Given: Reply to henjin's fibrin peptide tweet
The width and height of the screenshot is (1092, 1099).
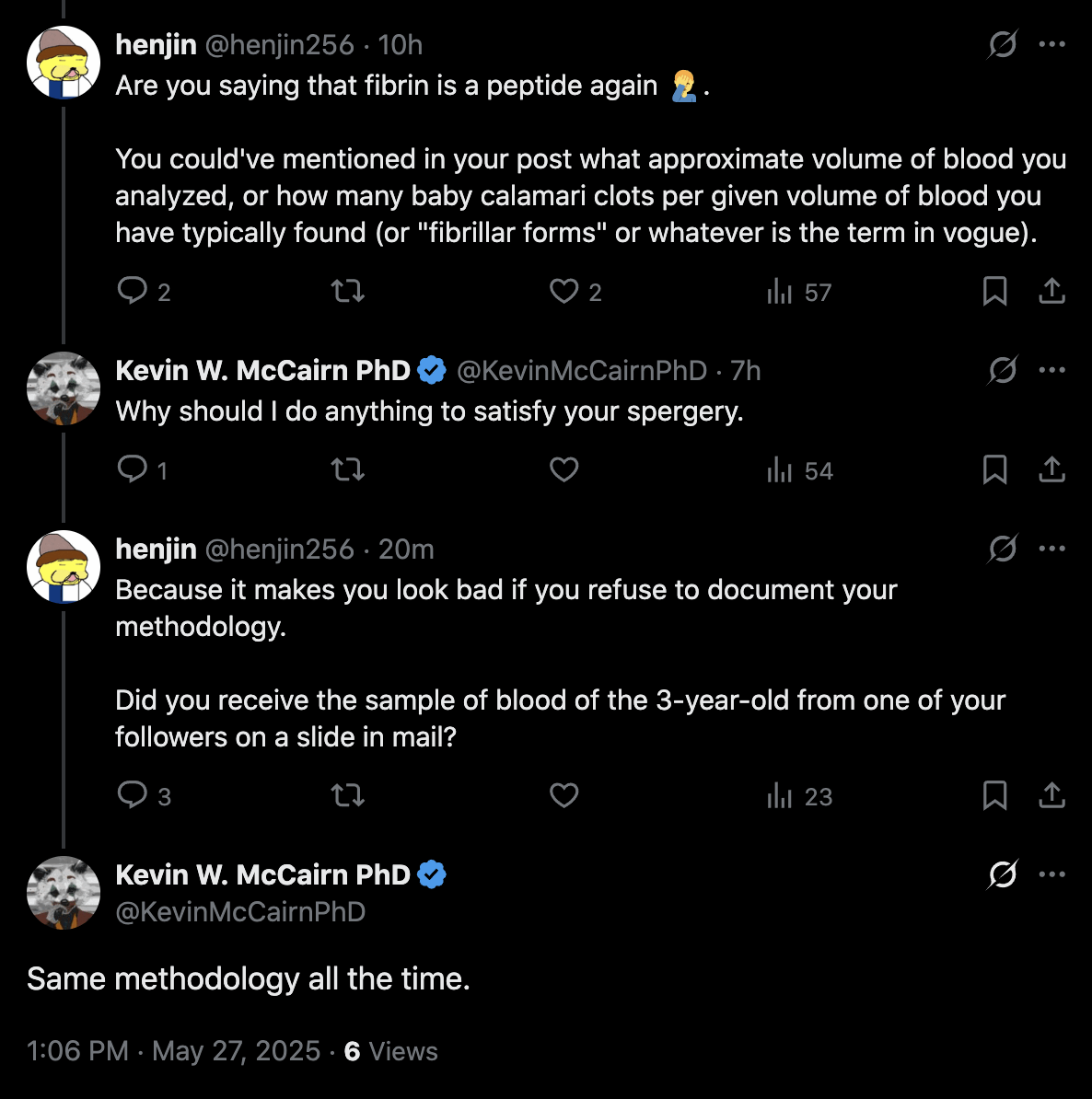Looking at the screenshot, I should coord(133,291).
